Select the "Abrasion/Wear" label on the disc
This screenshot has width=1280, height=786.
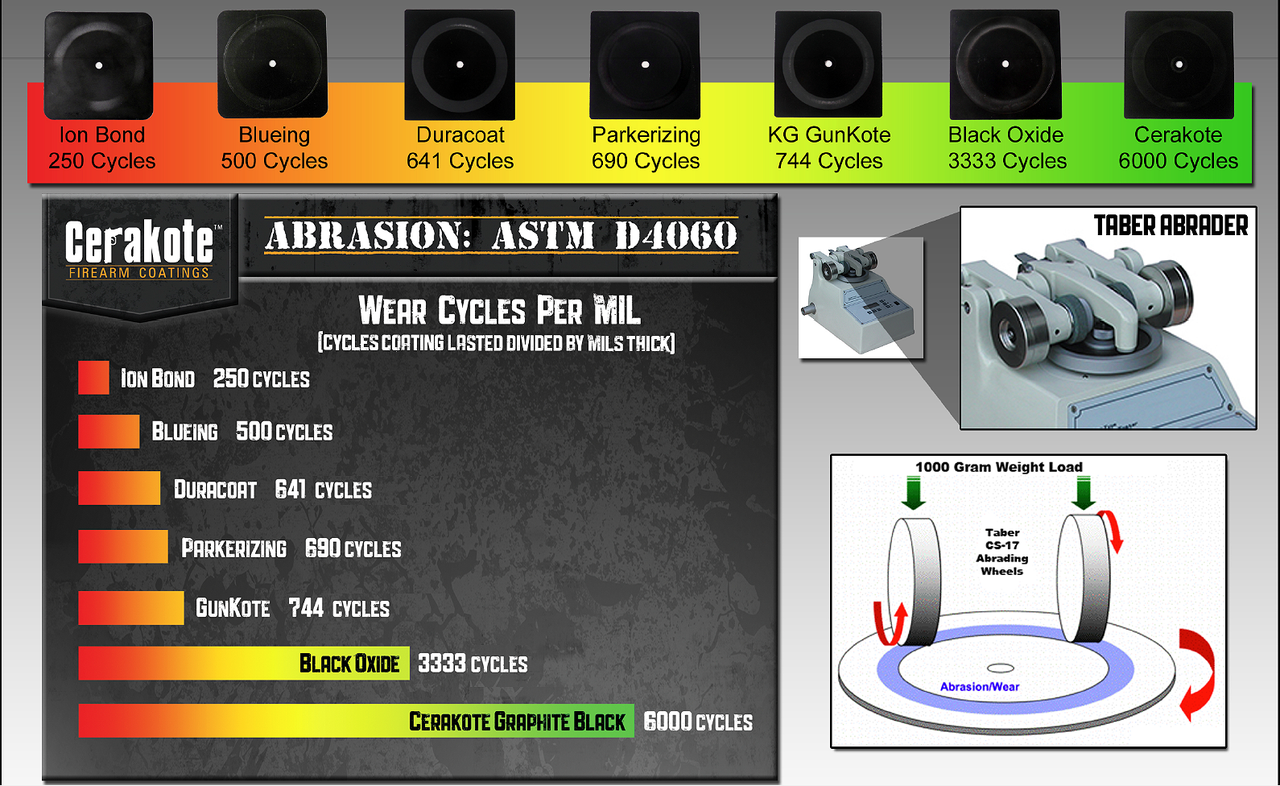pos(980,687)
